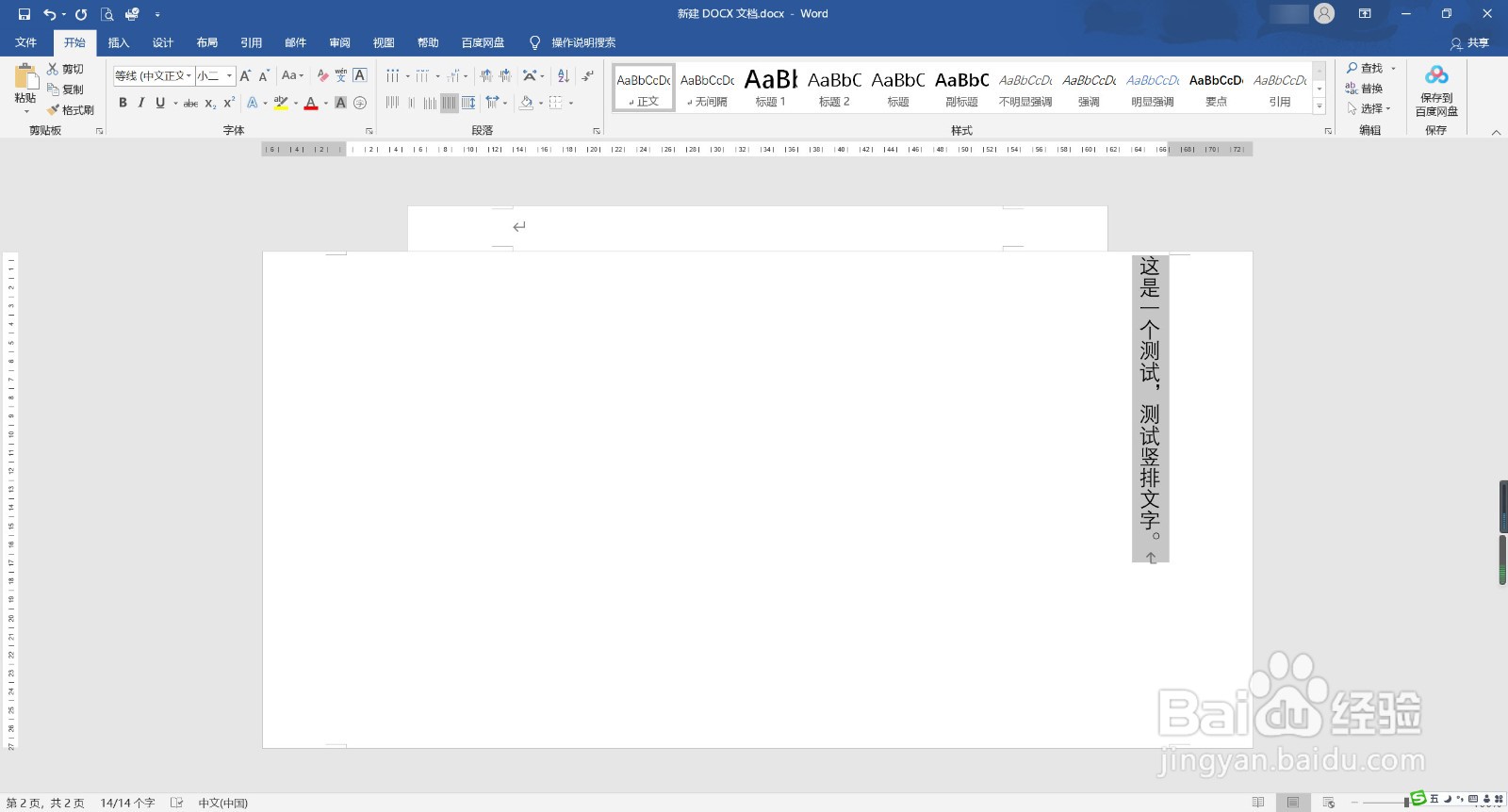
Task: Save to Baidu Netdisk (保存到百度网盘)
Action: pos(1436,90)
